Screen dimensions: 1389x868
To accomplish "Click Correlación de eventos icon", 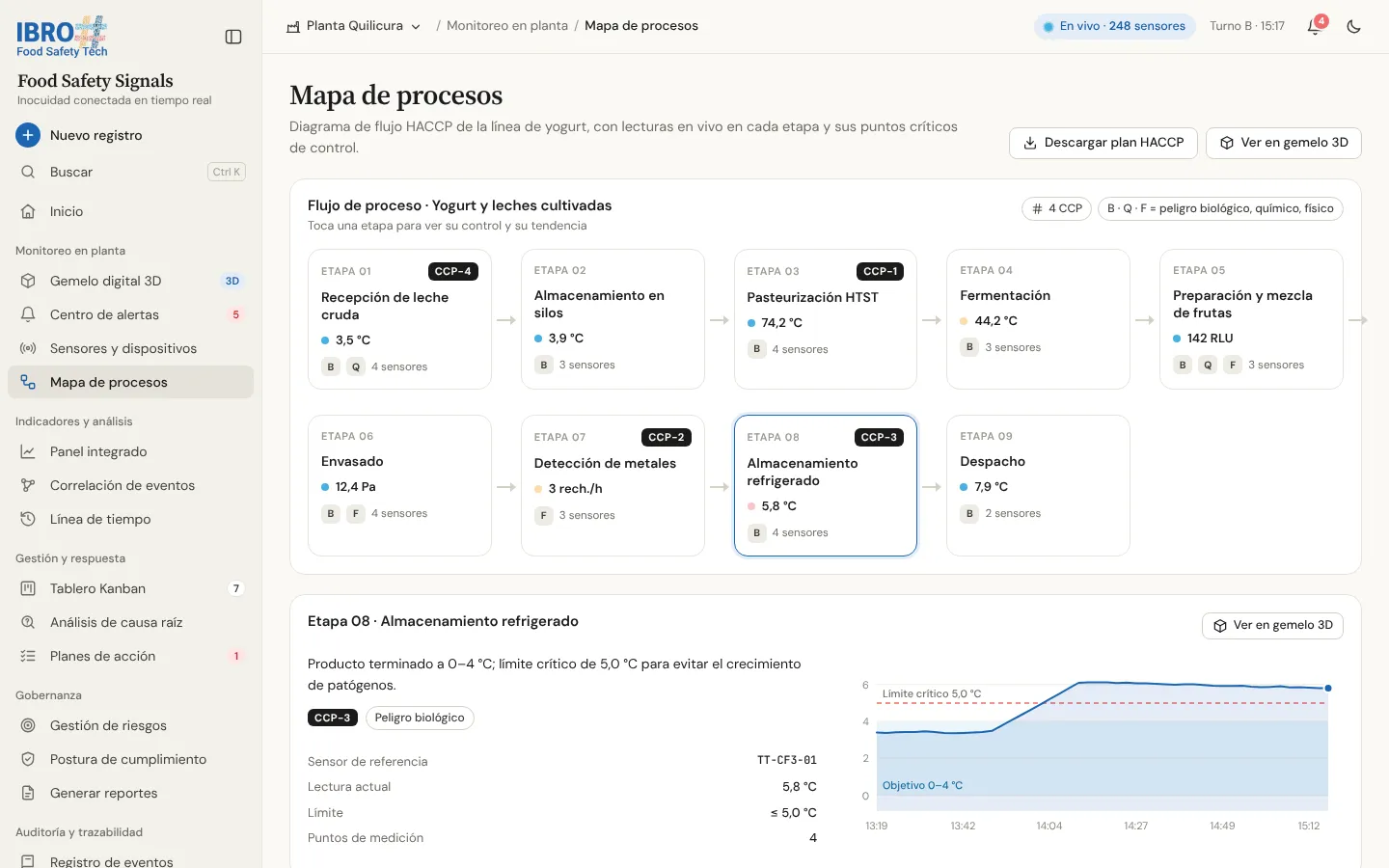I will coord(28,485).
